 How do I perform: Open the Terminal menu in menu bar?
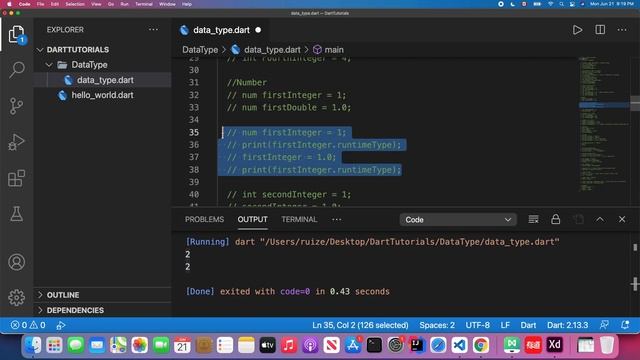144,4
